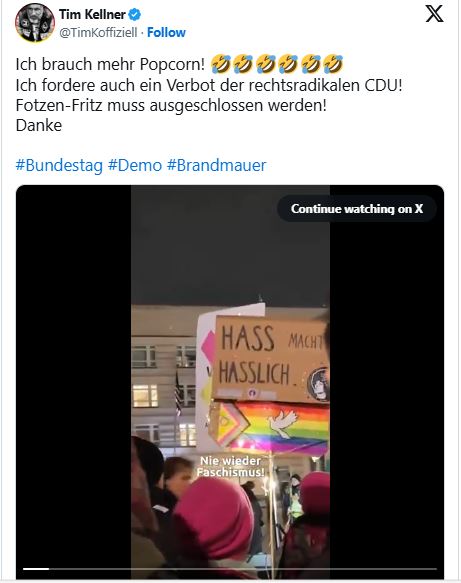The height and width of the screenshot is (583, 461).
Task: Click the Popcorn tweet text line
Action: point(110,64)
